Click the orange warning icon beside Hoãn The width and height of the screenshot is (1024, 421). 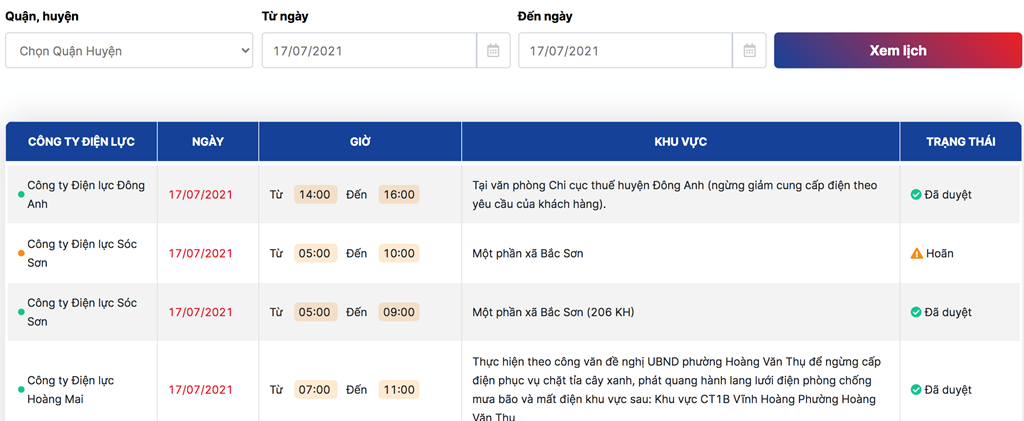(916, 253)
